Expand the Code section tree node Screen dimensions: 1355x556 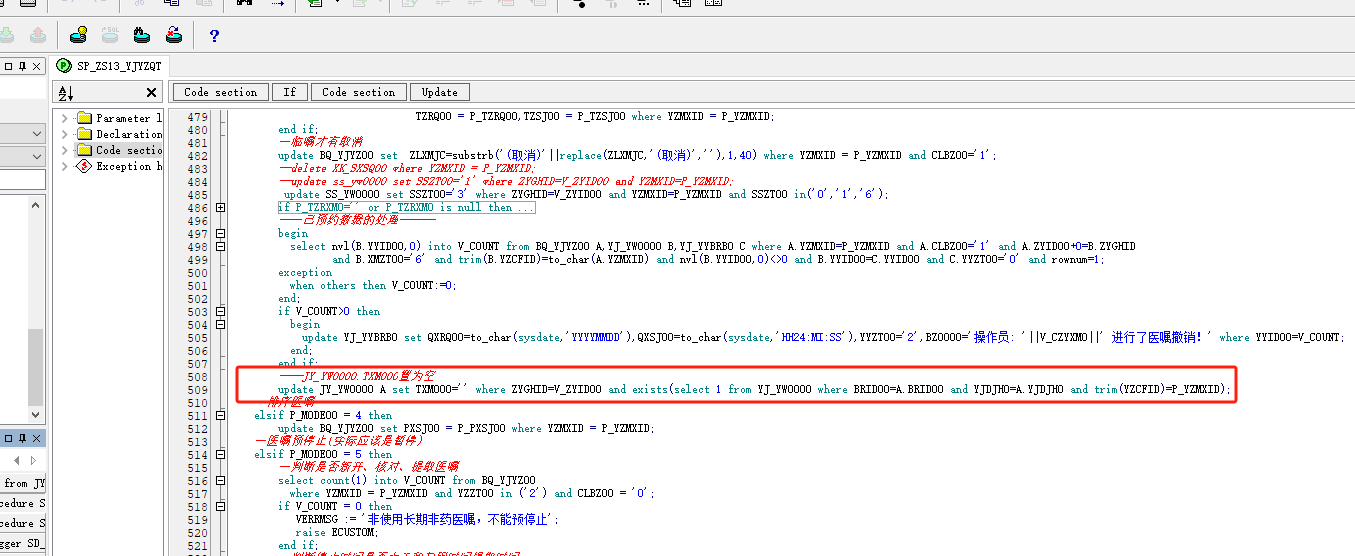coord(65,150)
